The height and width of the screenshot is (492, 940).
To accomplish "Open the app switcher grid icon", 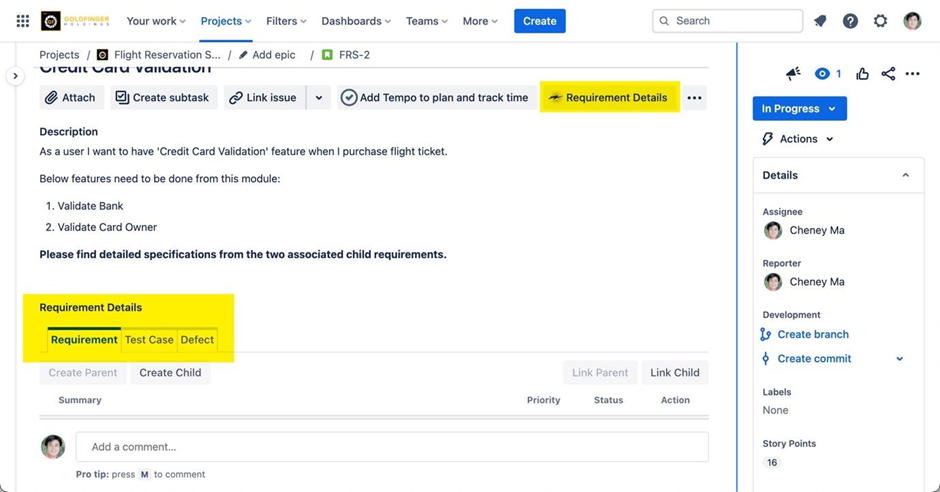I will (22, 21).
